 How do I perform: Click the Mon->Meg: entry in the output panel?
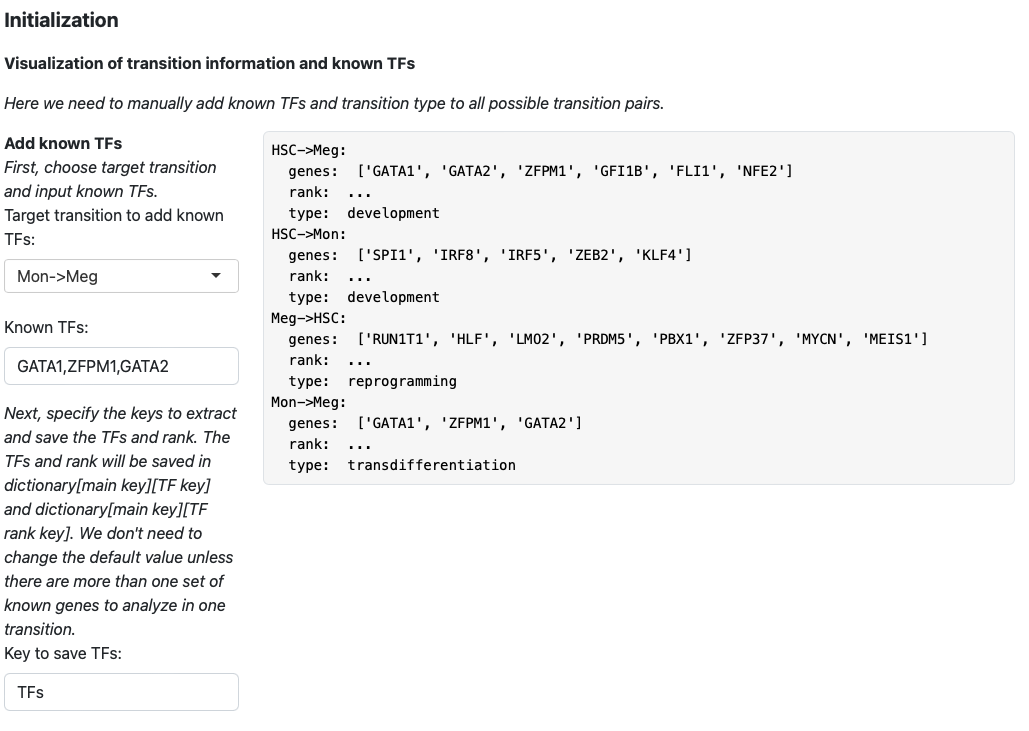tap(308, 402)
